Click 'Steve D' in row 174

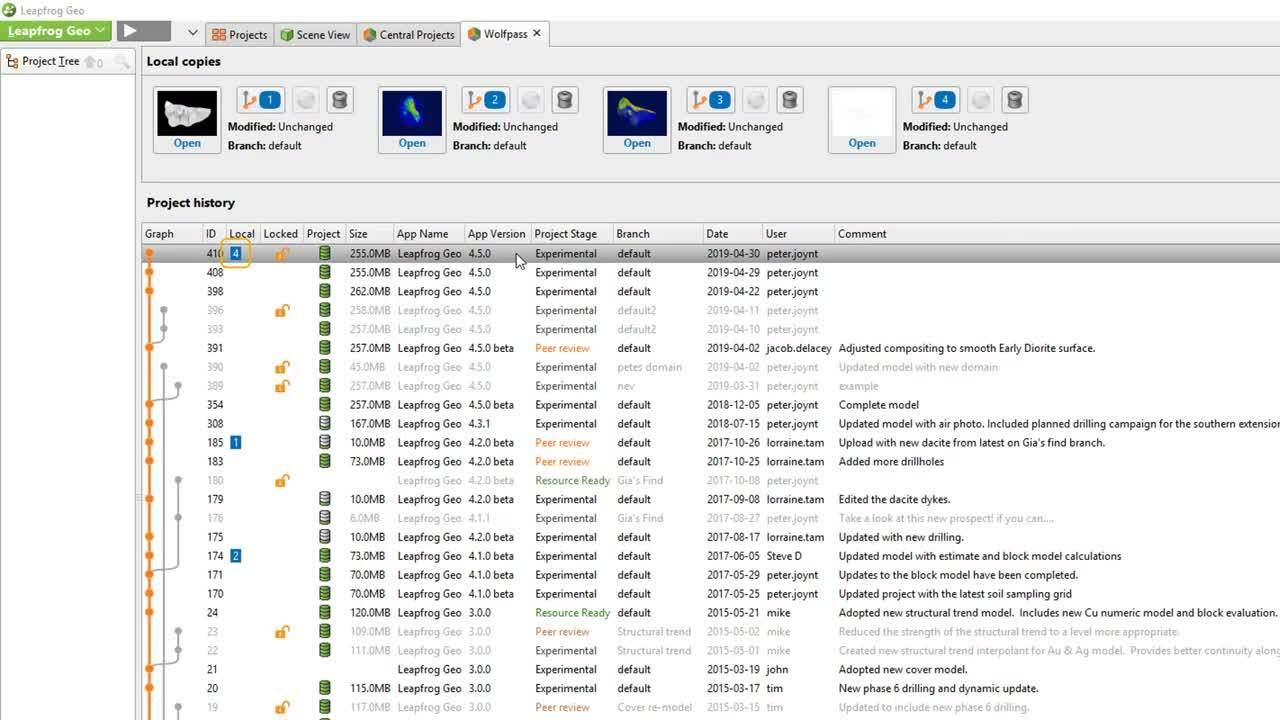[x=784, y=556]
